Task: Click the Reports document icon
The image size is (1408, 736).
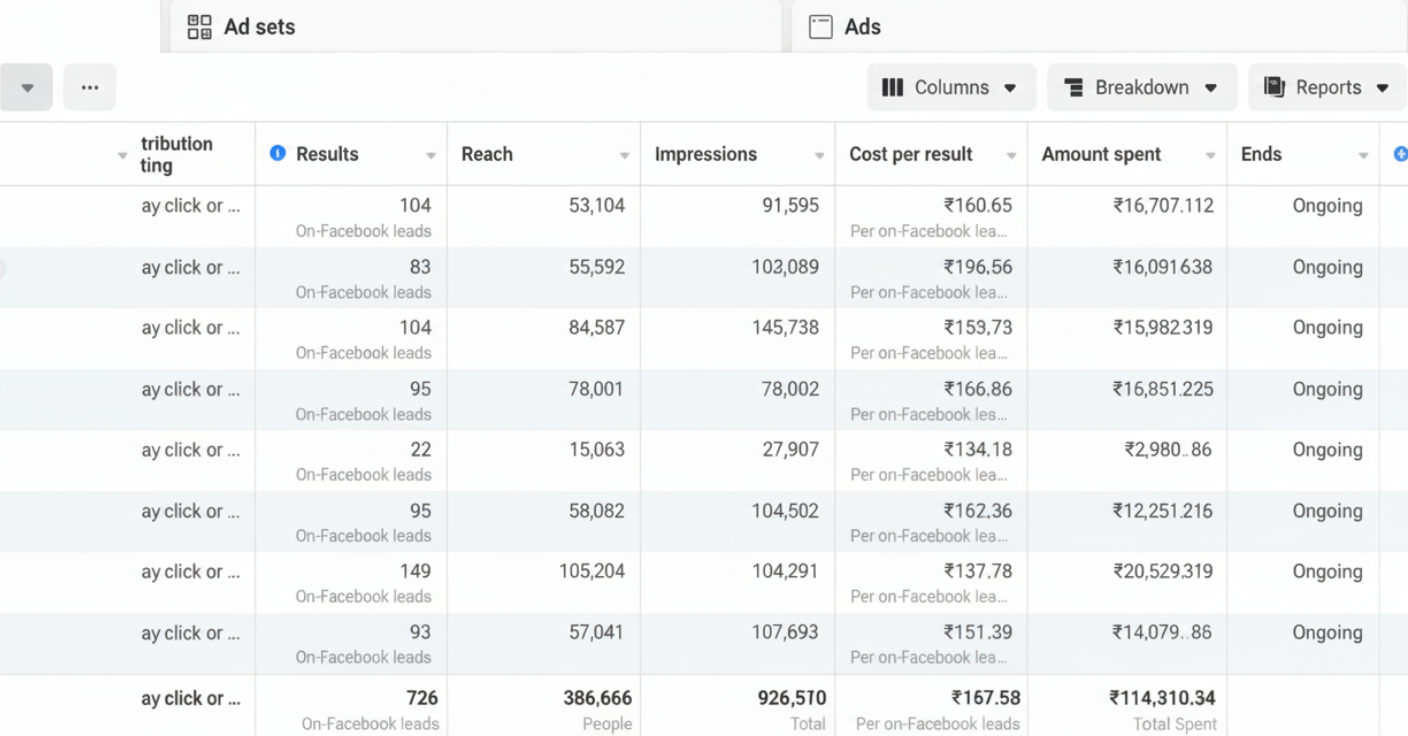Action: click(1274, 88)
